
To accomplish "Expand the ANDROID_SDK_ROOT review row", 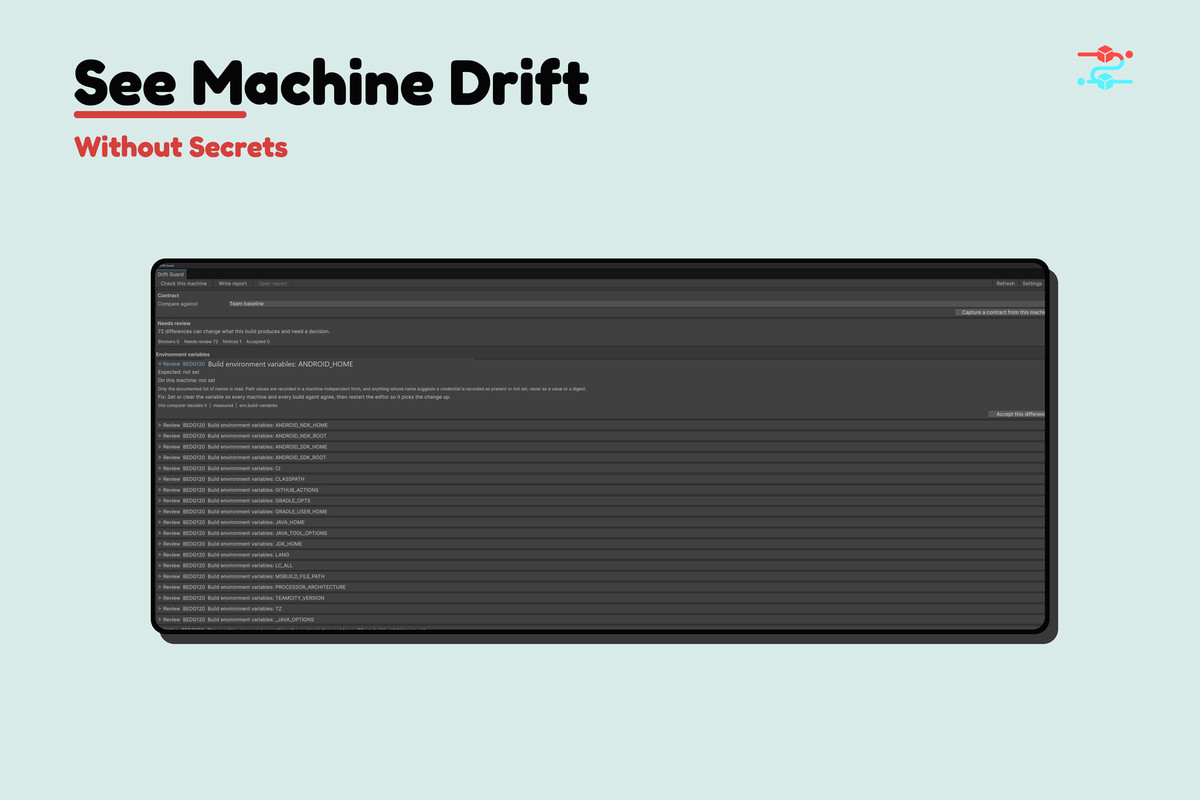I will [600, 458].
